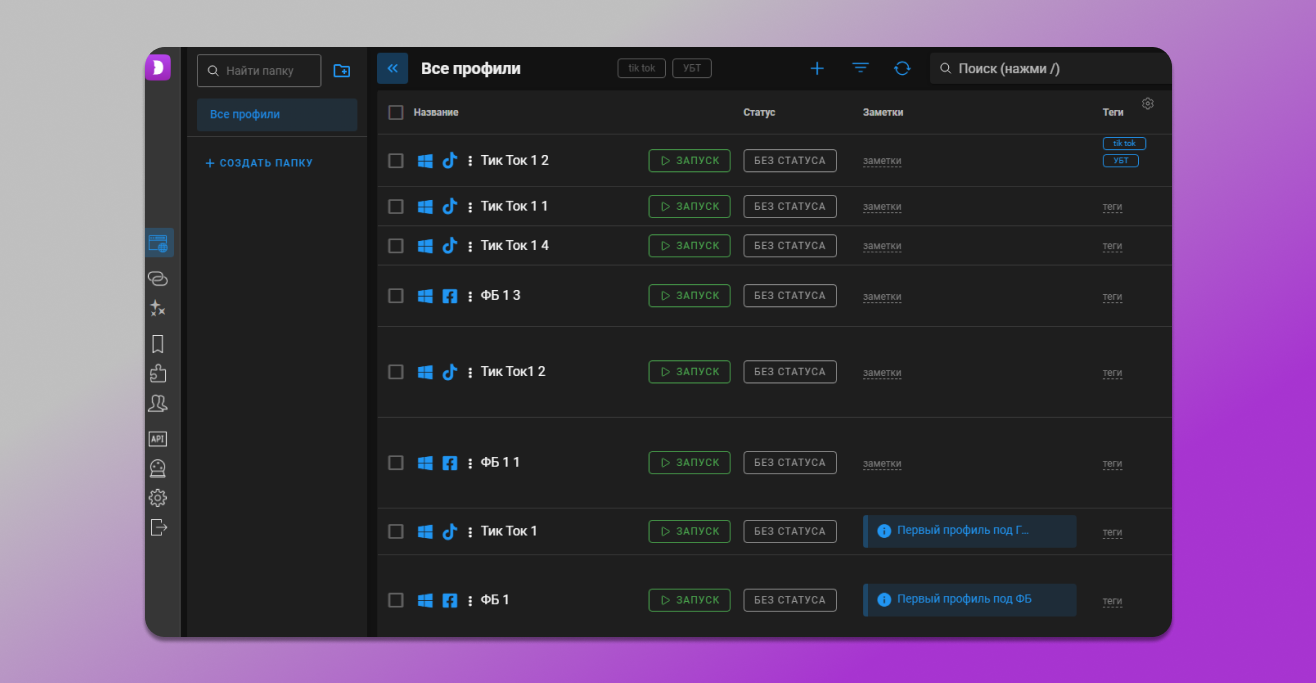Click the create new folder icon
This screenshot has width=1316, height=683.
(x=342, y=71)
